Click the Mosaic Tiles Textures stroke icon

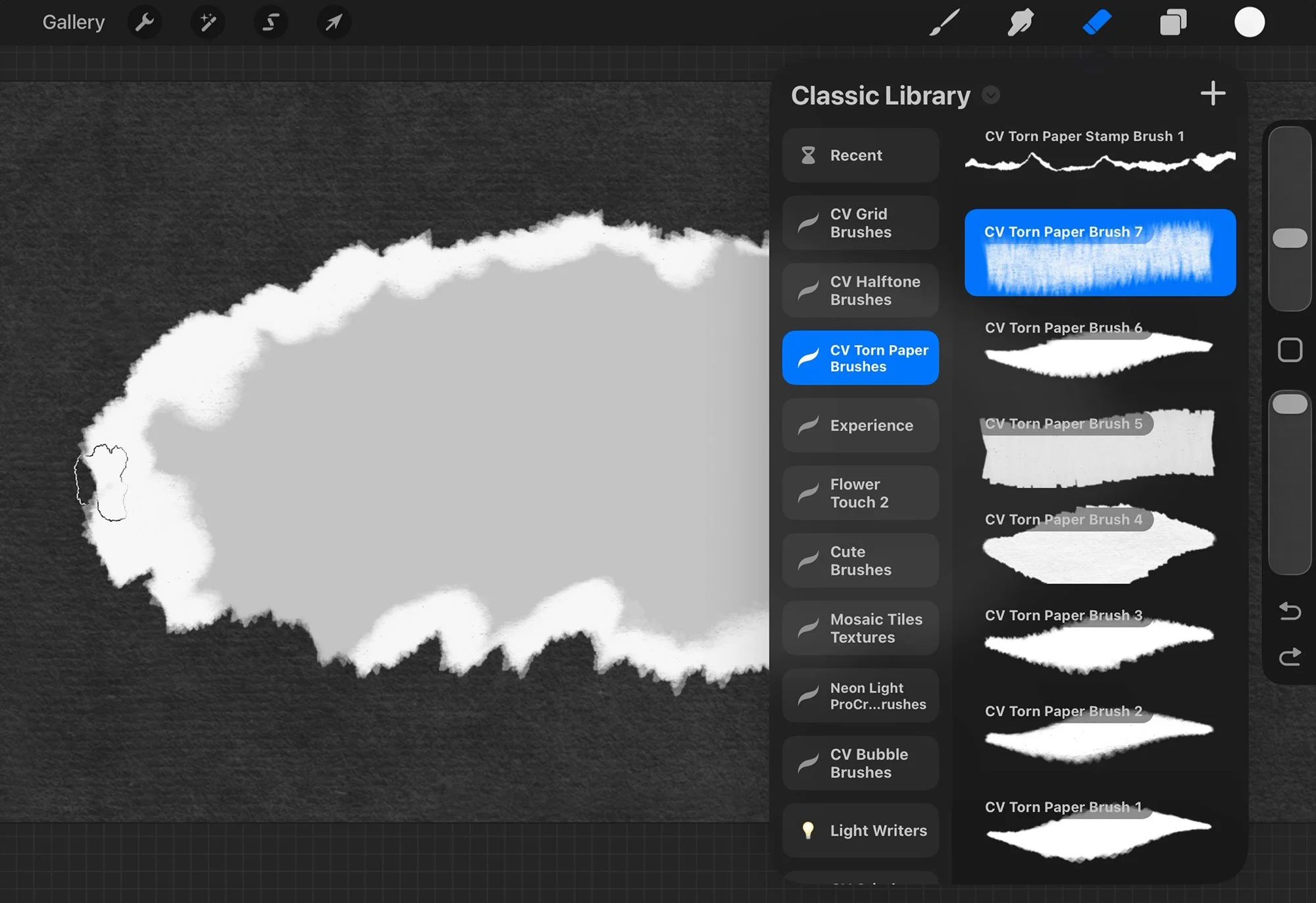[x=808, y=628]
